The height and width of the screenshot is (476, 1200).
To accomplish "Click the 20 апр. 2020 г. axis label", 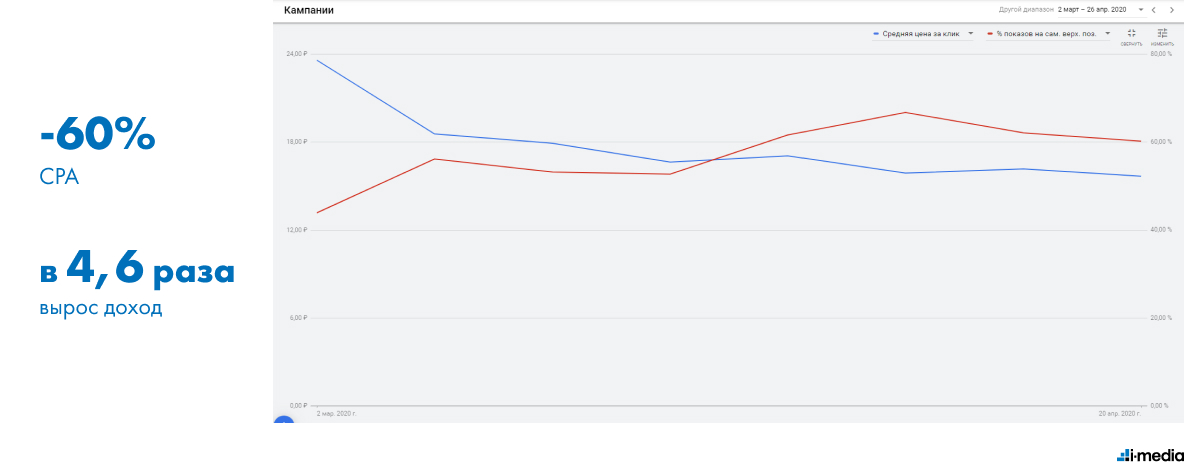I will [x=1119, y=413].
